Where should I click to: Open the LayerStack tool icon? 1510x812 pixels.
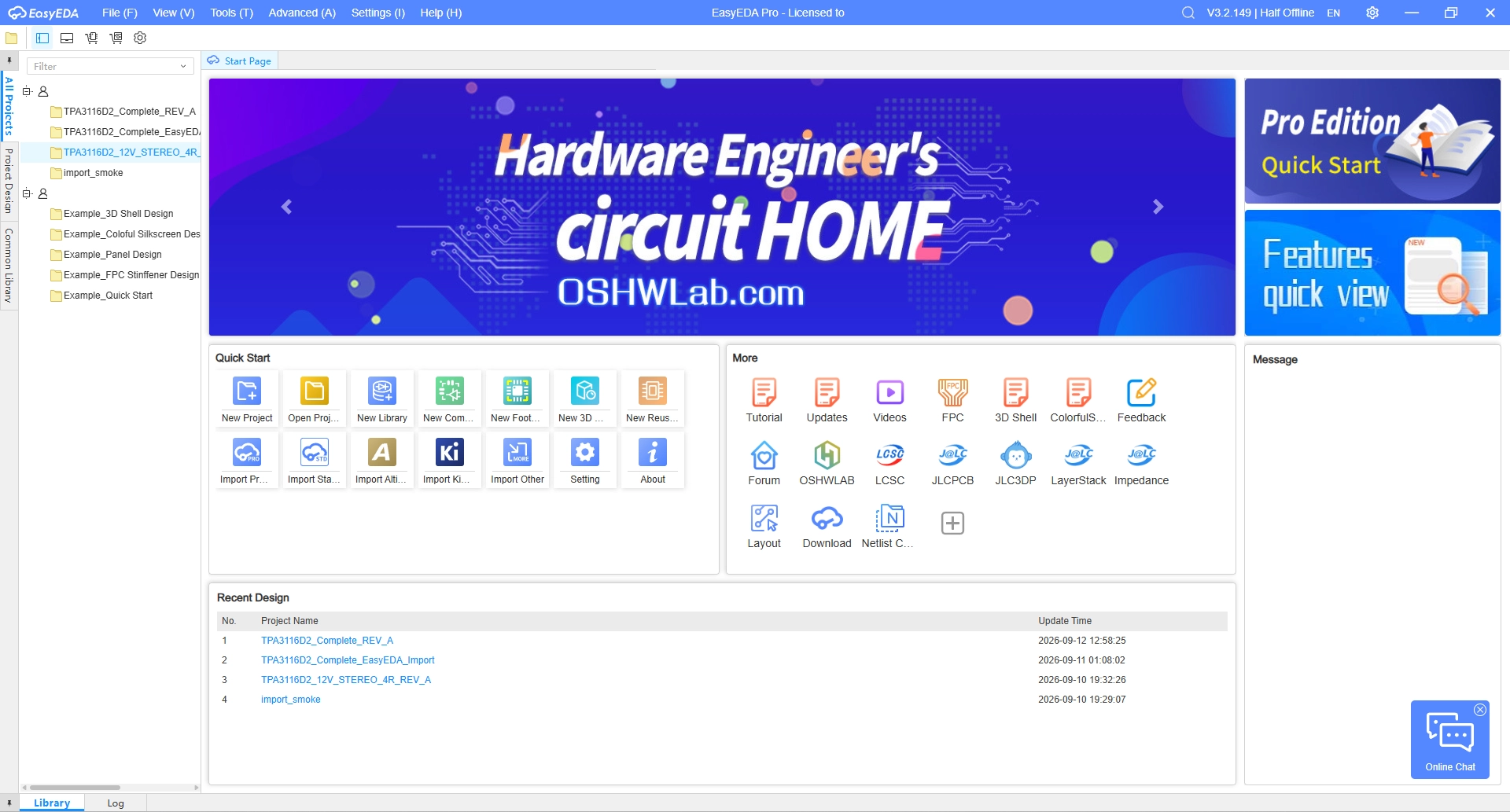(1079, 455)
